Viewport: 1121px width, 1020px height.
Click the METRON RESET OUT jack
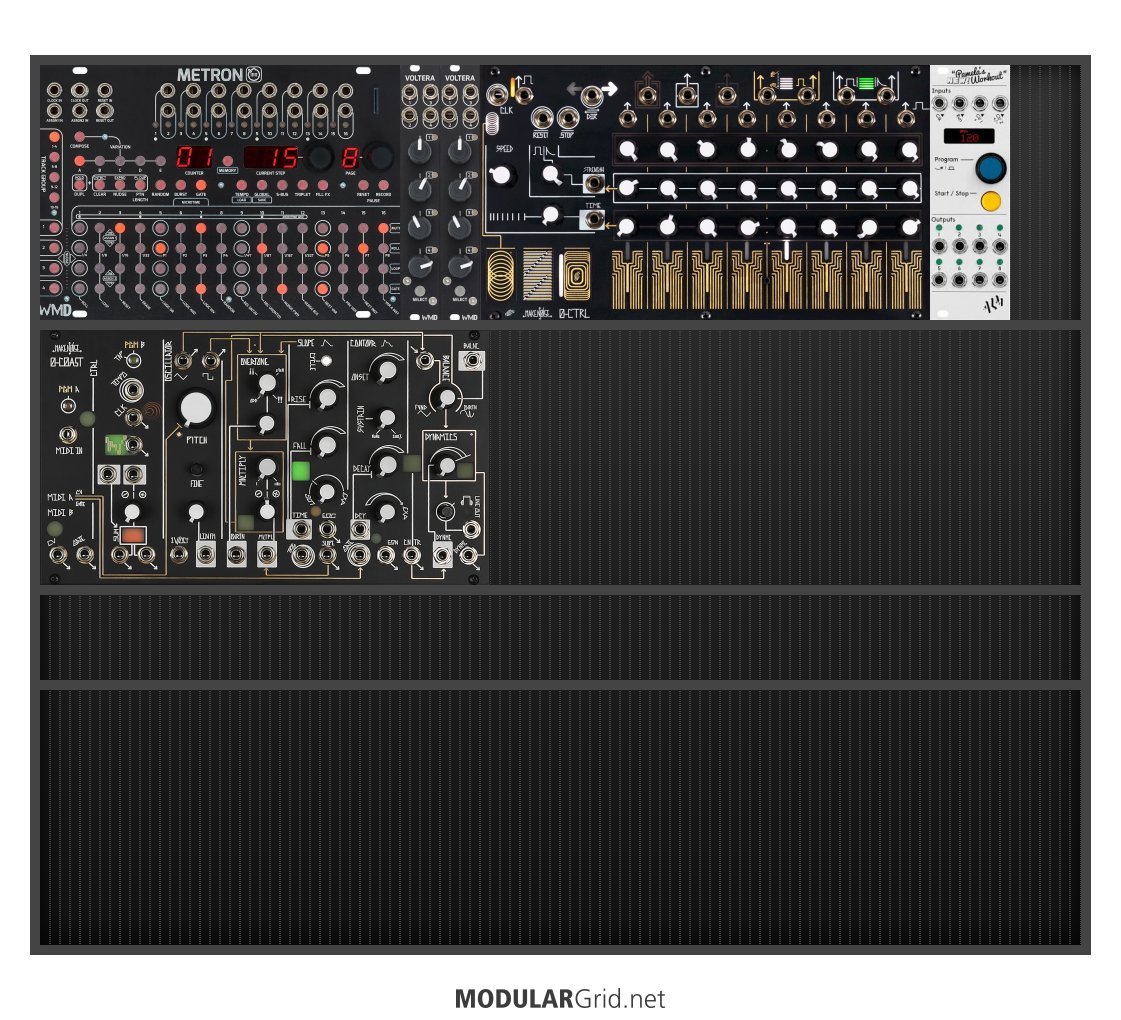105,110
